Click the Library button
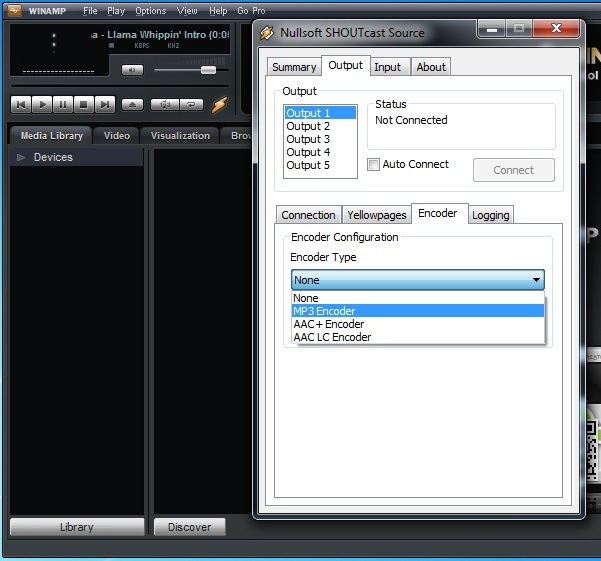The image size is (601, 561). point(77,527)
